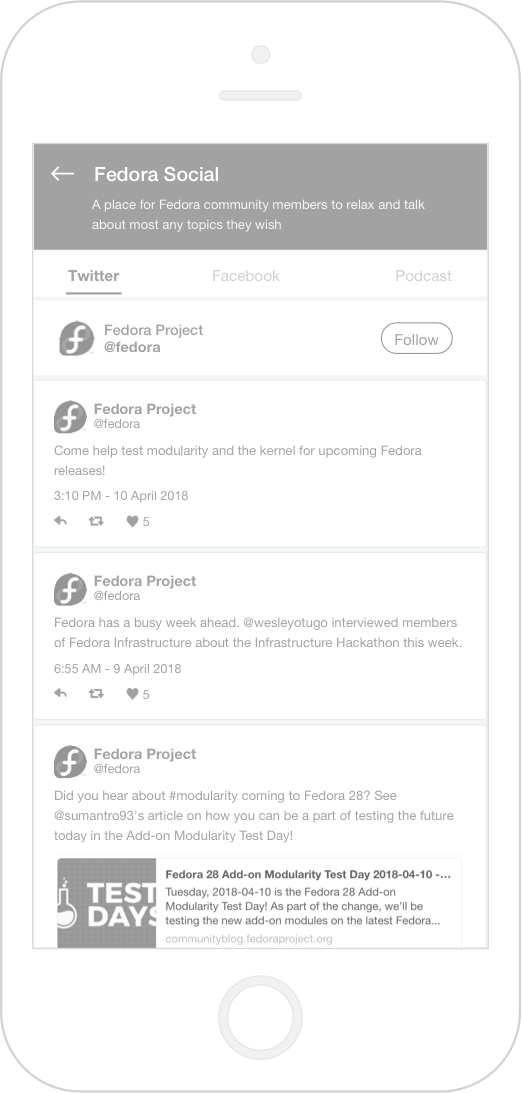The image size is (522, 1093).
Task: Retweet the modularity and kernel testing tweet
Action: point(96,521)
